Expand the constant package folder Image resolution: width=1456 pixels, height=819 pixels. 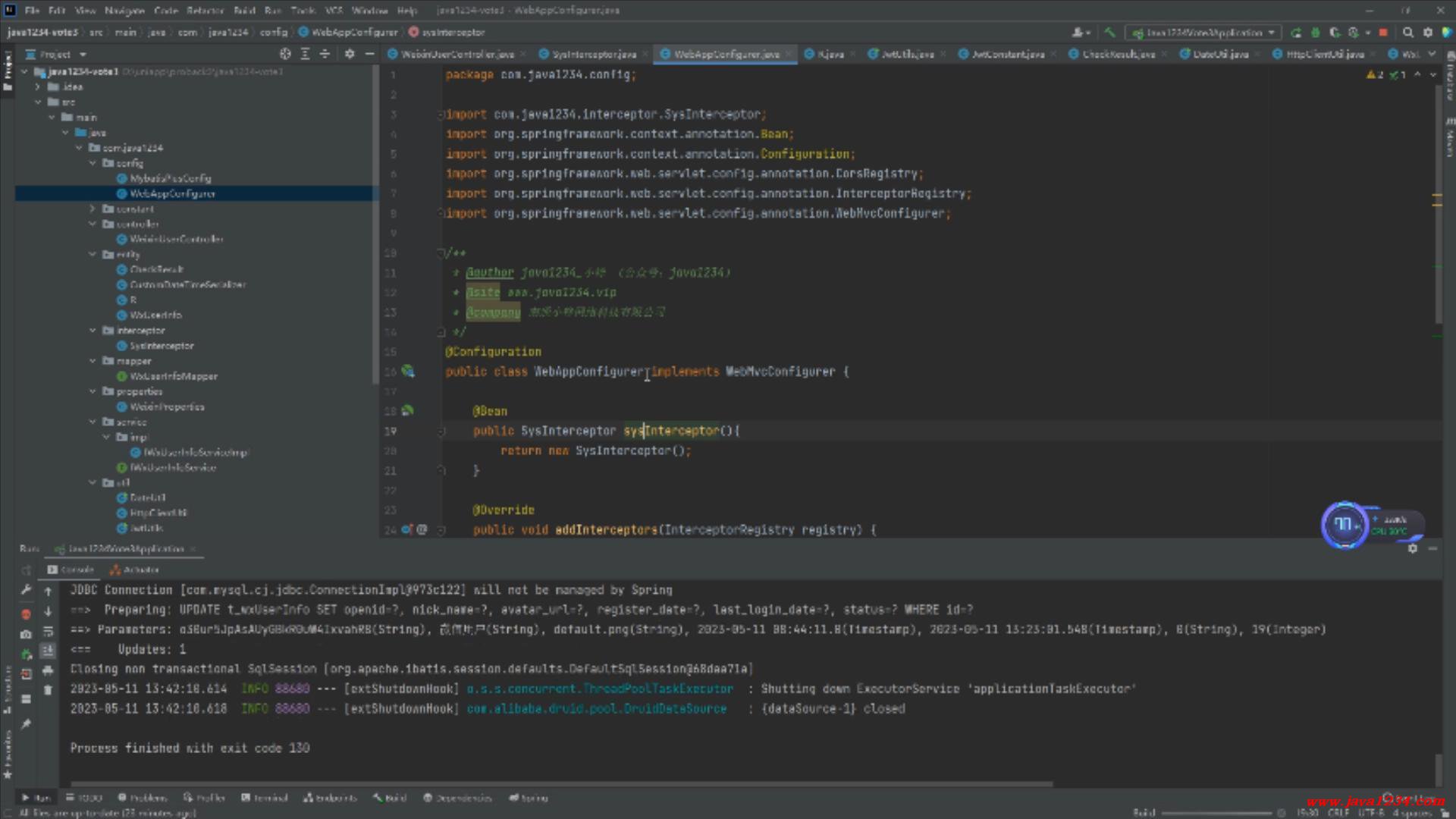point(93,209)
